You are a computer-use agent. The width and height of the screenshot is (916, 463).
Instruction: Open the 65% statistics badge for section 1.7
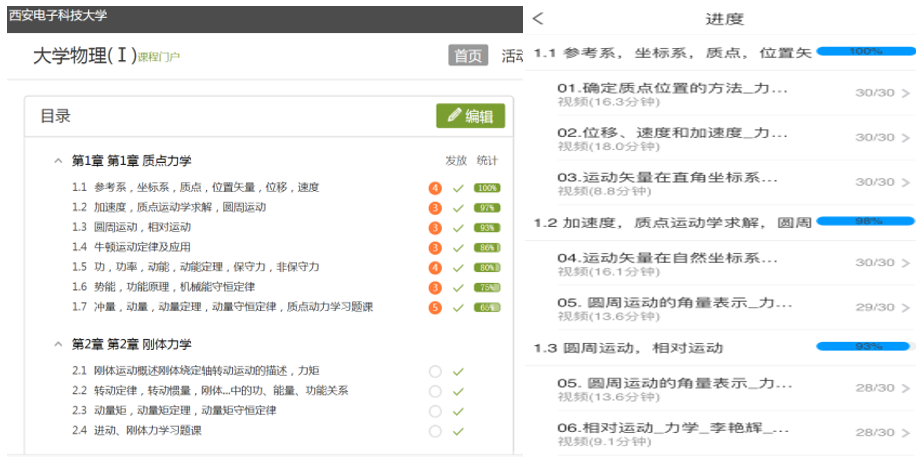(487, 307)
